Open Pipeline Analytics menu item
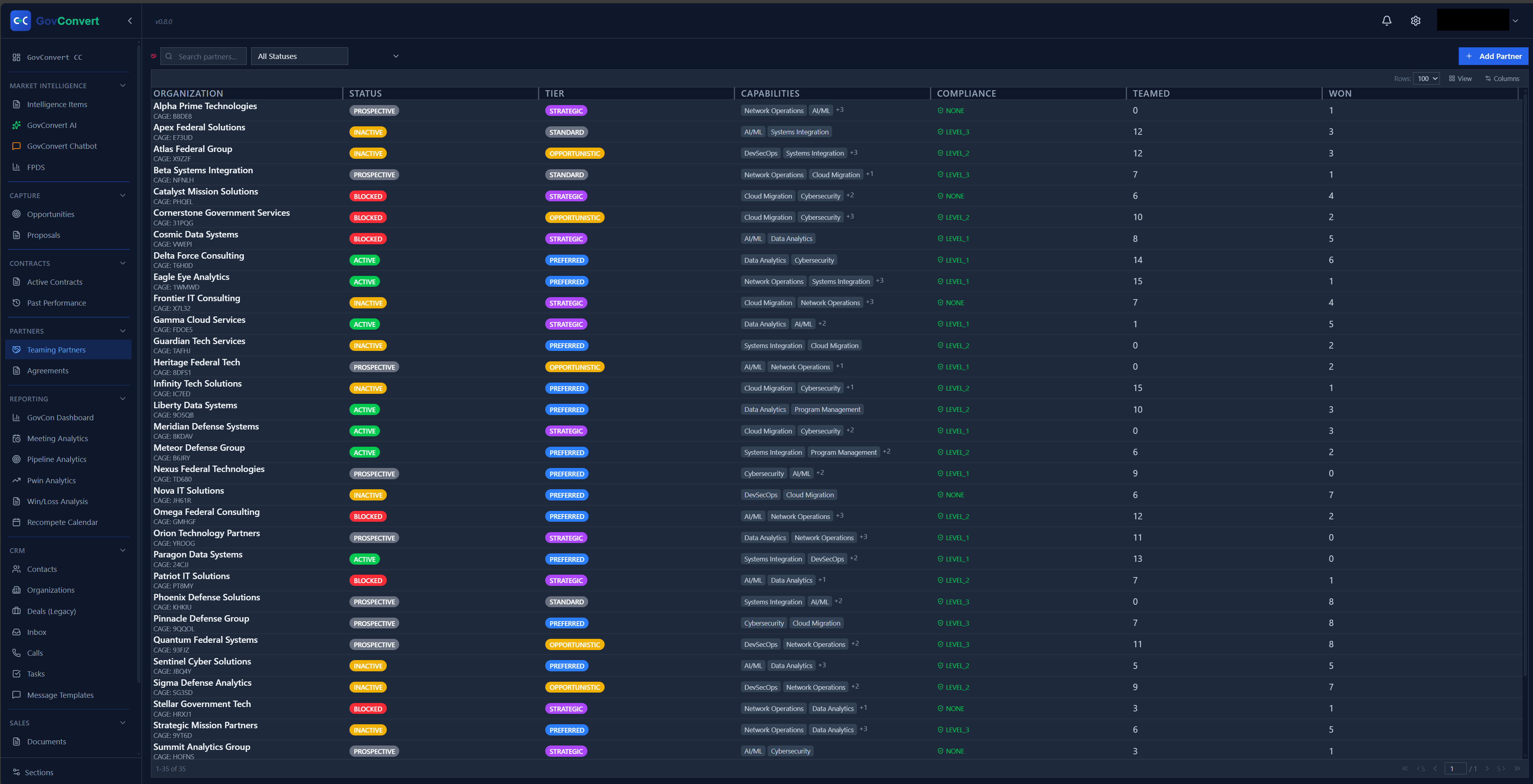Screen dimensions: 1533x784 (57, 459)
